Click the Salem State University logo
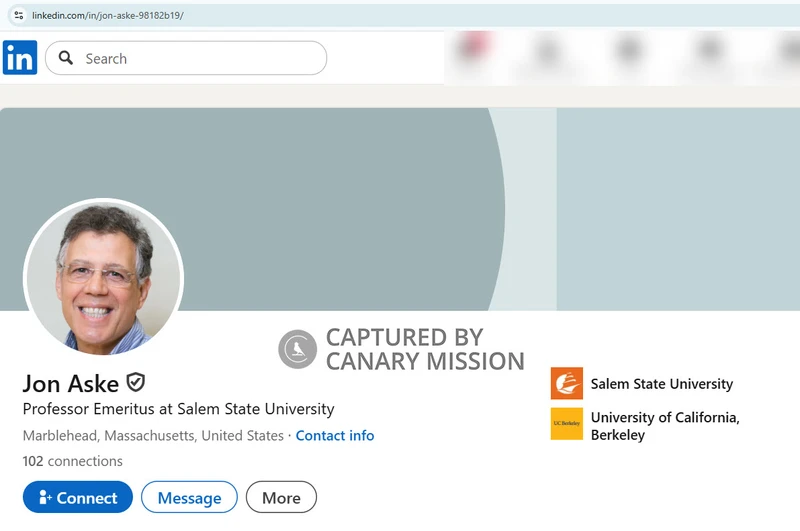This screenshot has width=800, height=531. pos(566,384)
